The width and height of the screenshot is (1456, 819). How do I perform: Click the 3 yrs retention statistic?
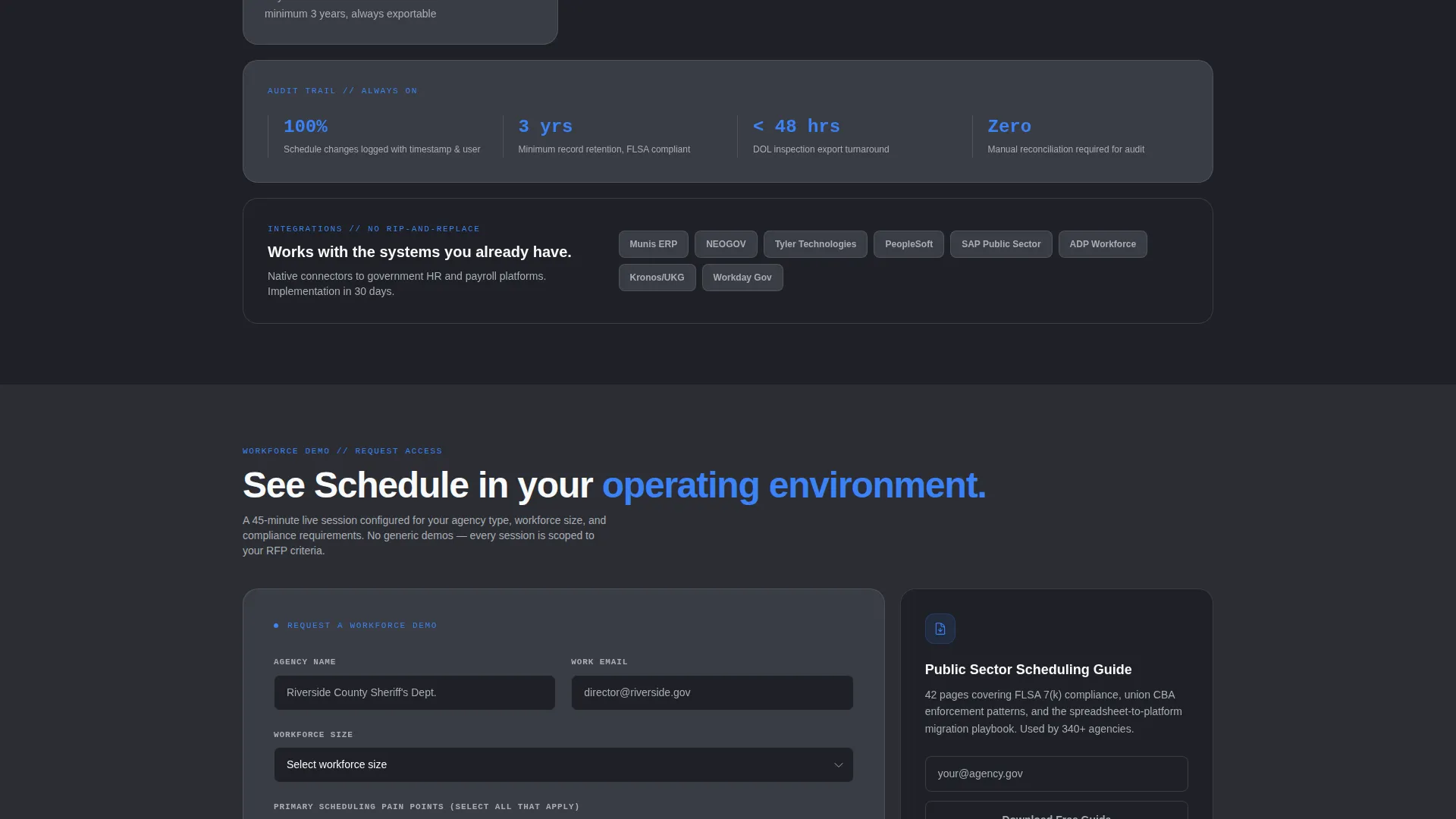point(545,127)
